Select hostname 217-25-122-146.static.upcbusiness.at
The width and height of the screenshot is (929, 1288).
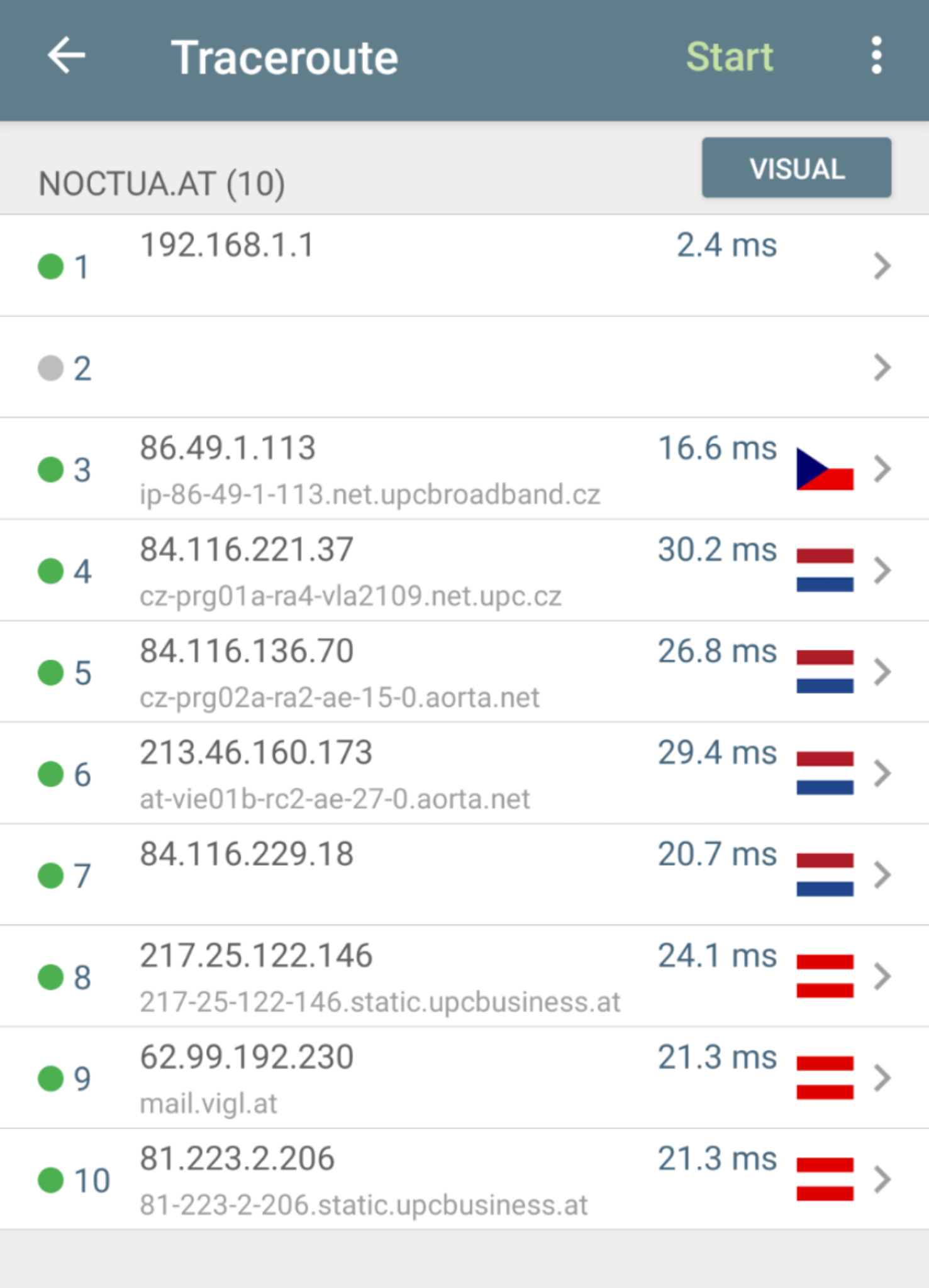380,1002
